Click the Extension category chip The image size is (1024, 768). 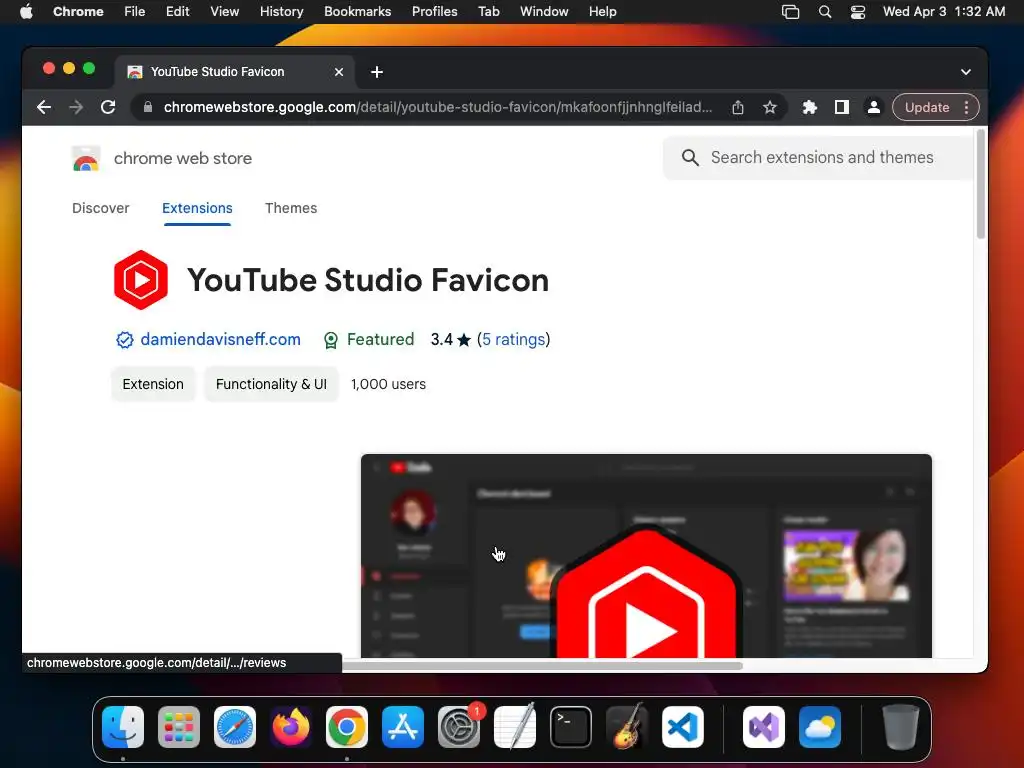click(x=153, y=384)
